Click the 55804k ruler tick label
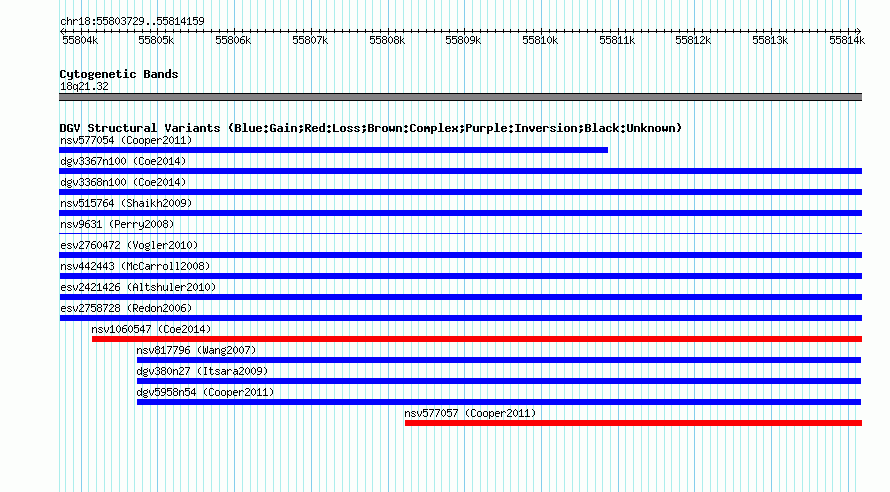Screen dimensions: 890x492 coord(80,40)
